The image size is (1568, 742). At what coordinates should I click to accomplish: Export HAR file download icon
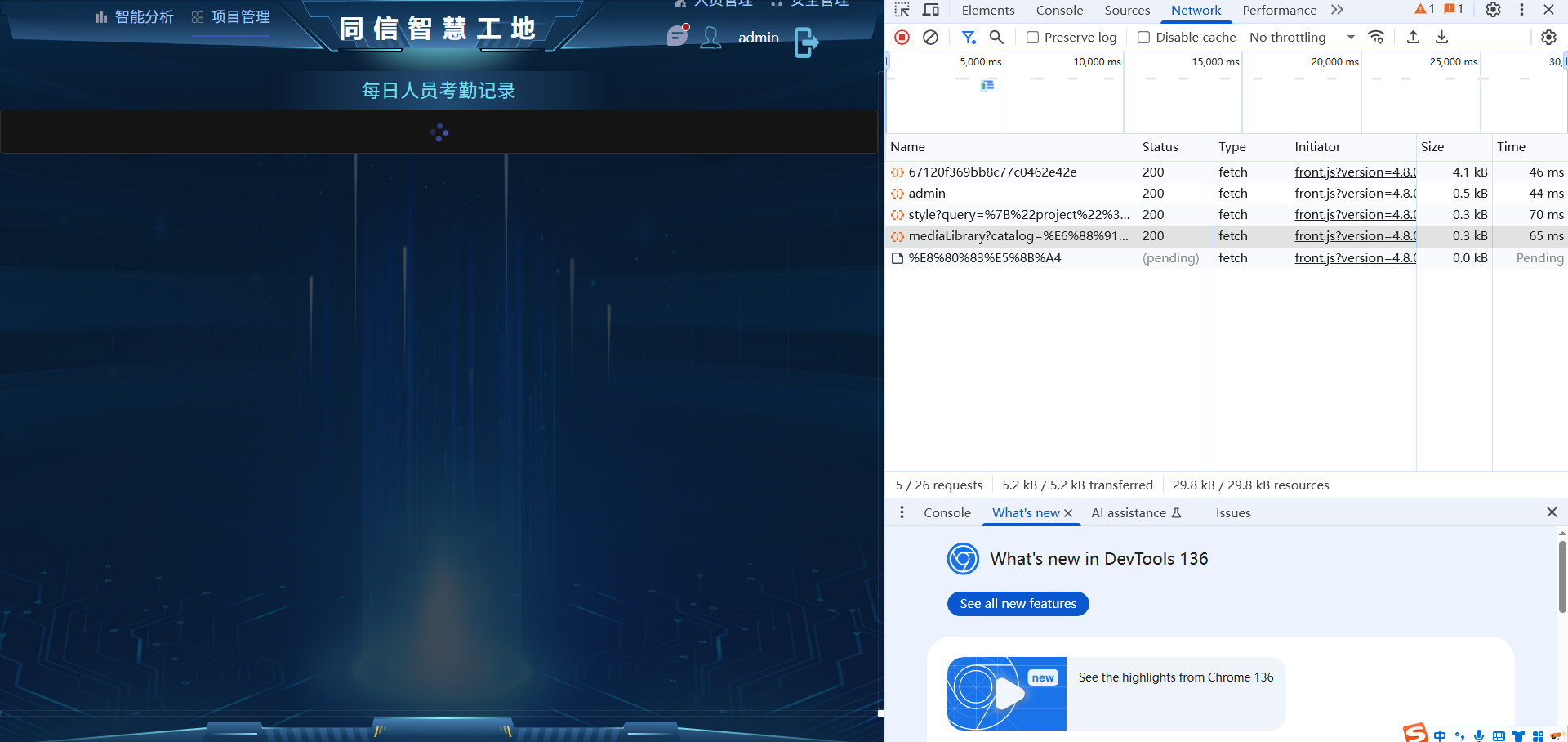1442,37
